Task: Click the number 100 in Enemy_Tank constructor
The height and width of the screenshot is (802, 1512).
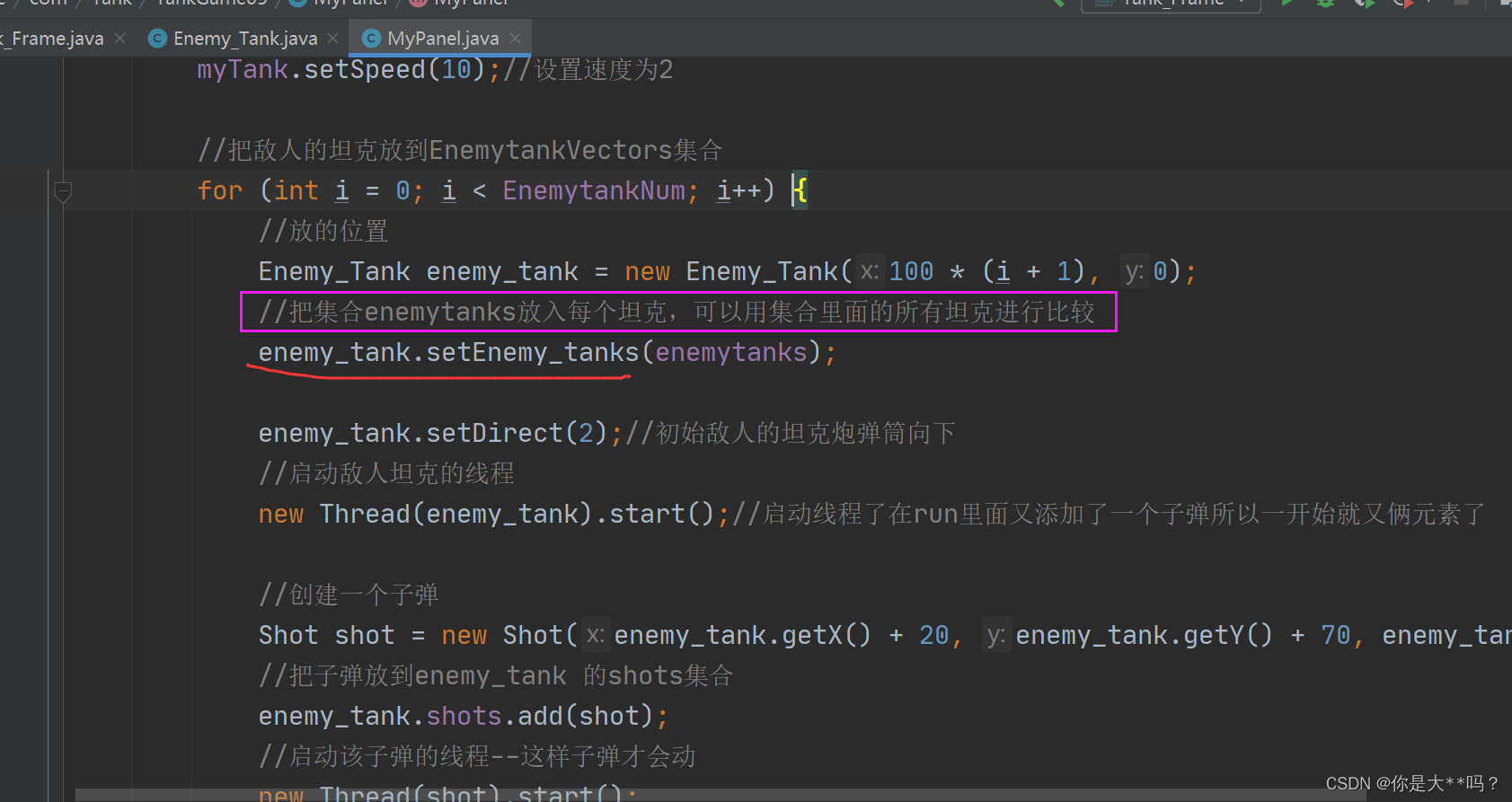Action: click(911, 271)
